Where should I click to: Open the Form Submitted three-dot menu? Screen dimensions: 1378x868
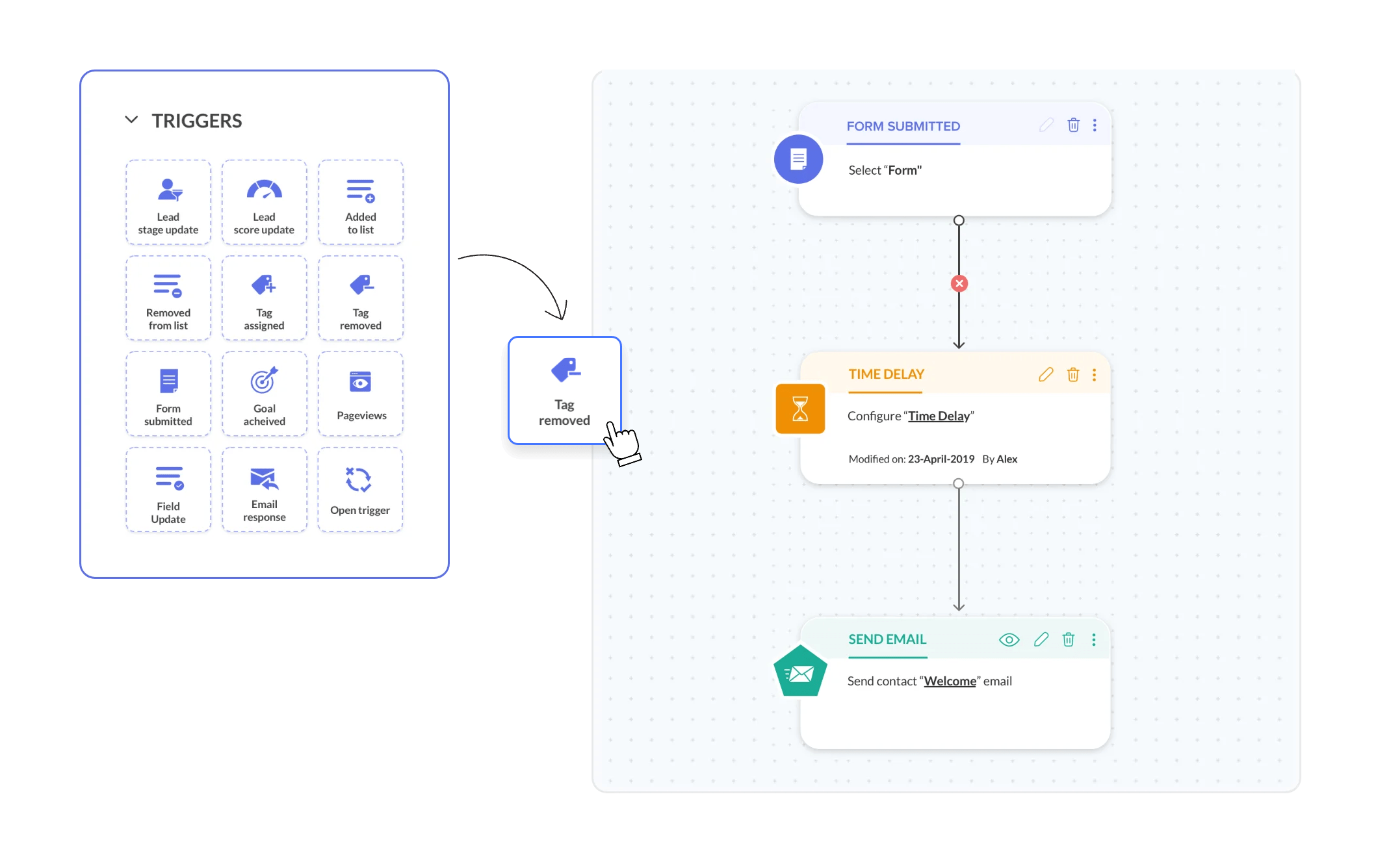(x=1095, y=125)
